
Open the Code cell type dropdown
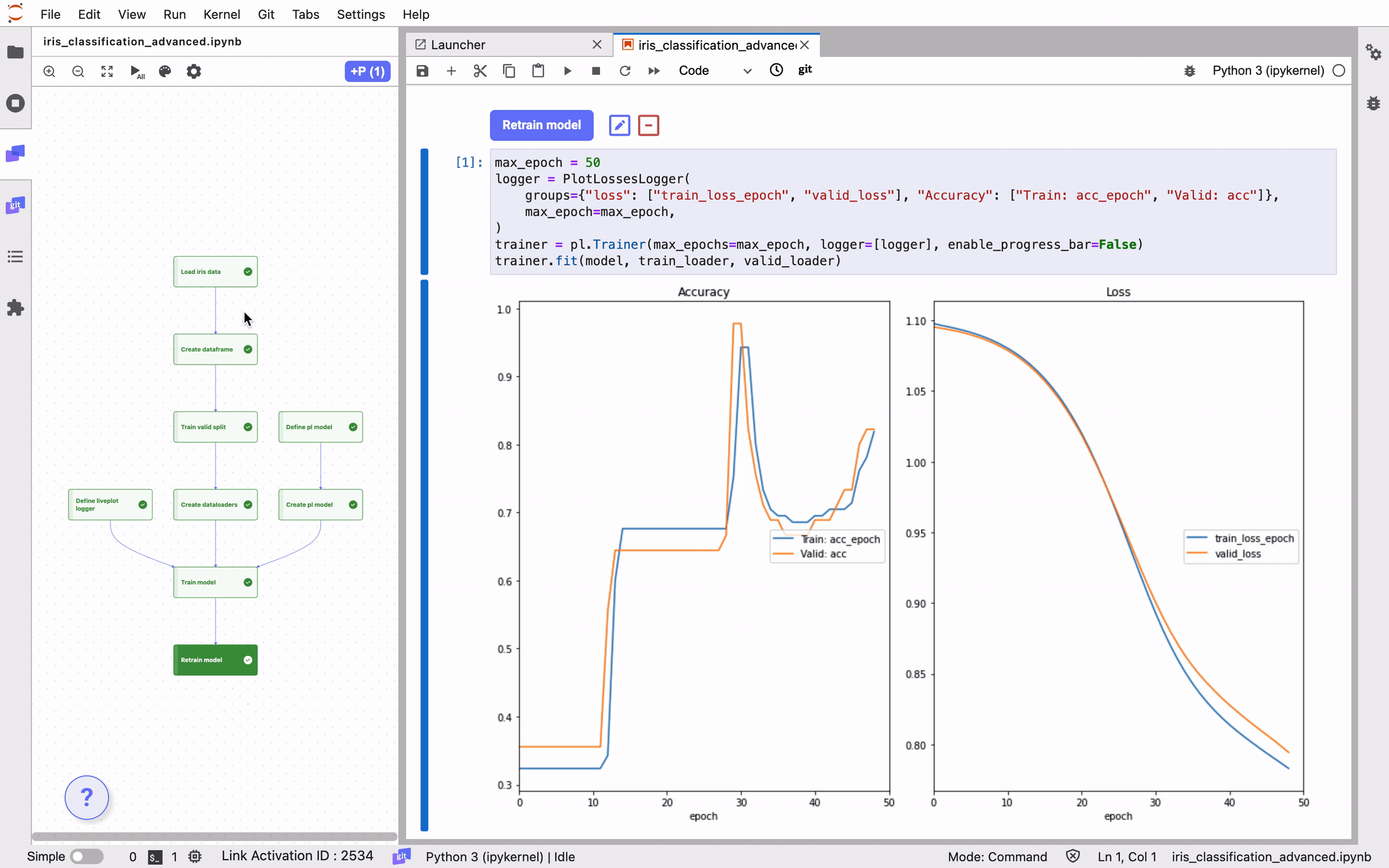[715, 71]
